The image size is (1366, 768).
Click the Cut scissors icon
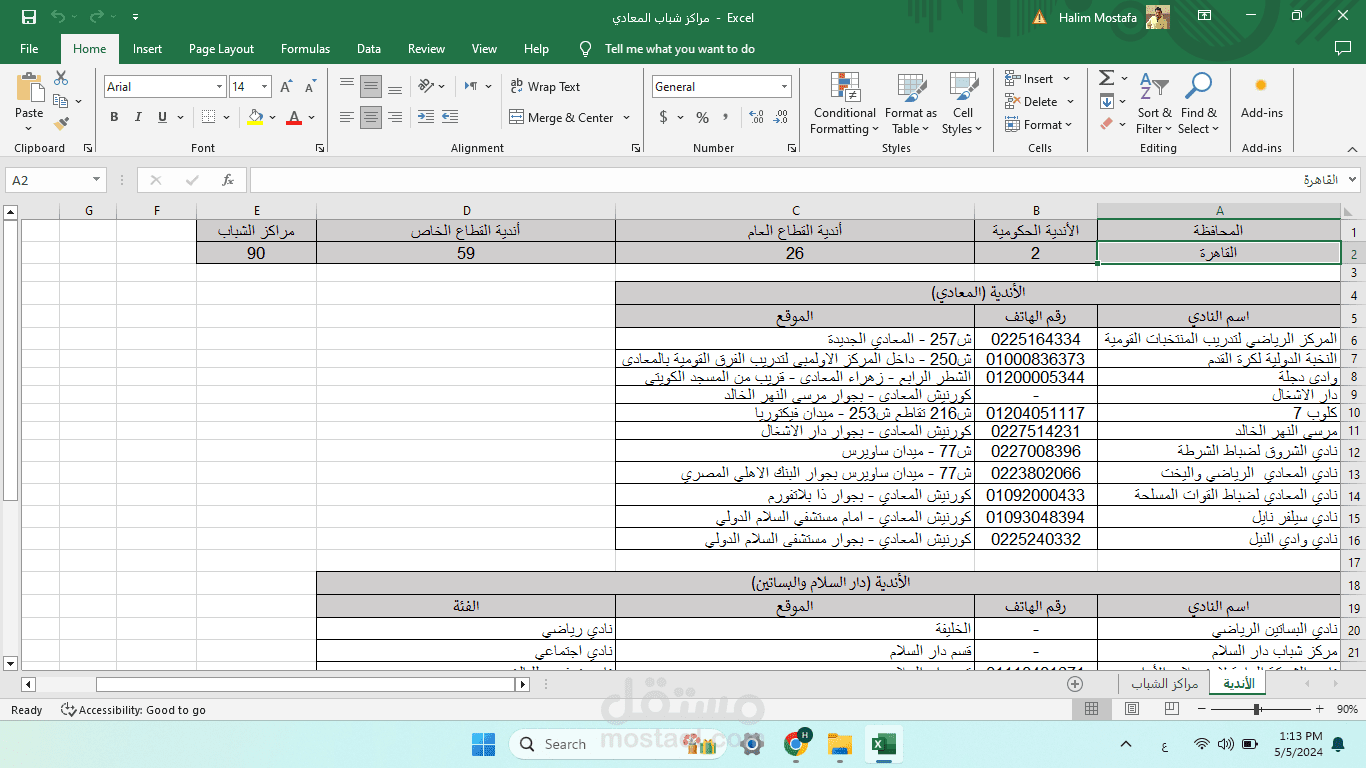click(61, 78)
